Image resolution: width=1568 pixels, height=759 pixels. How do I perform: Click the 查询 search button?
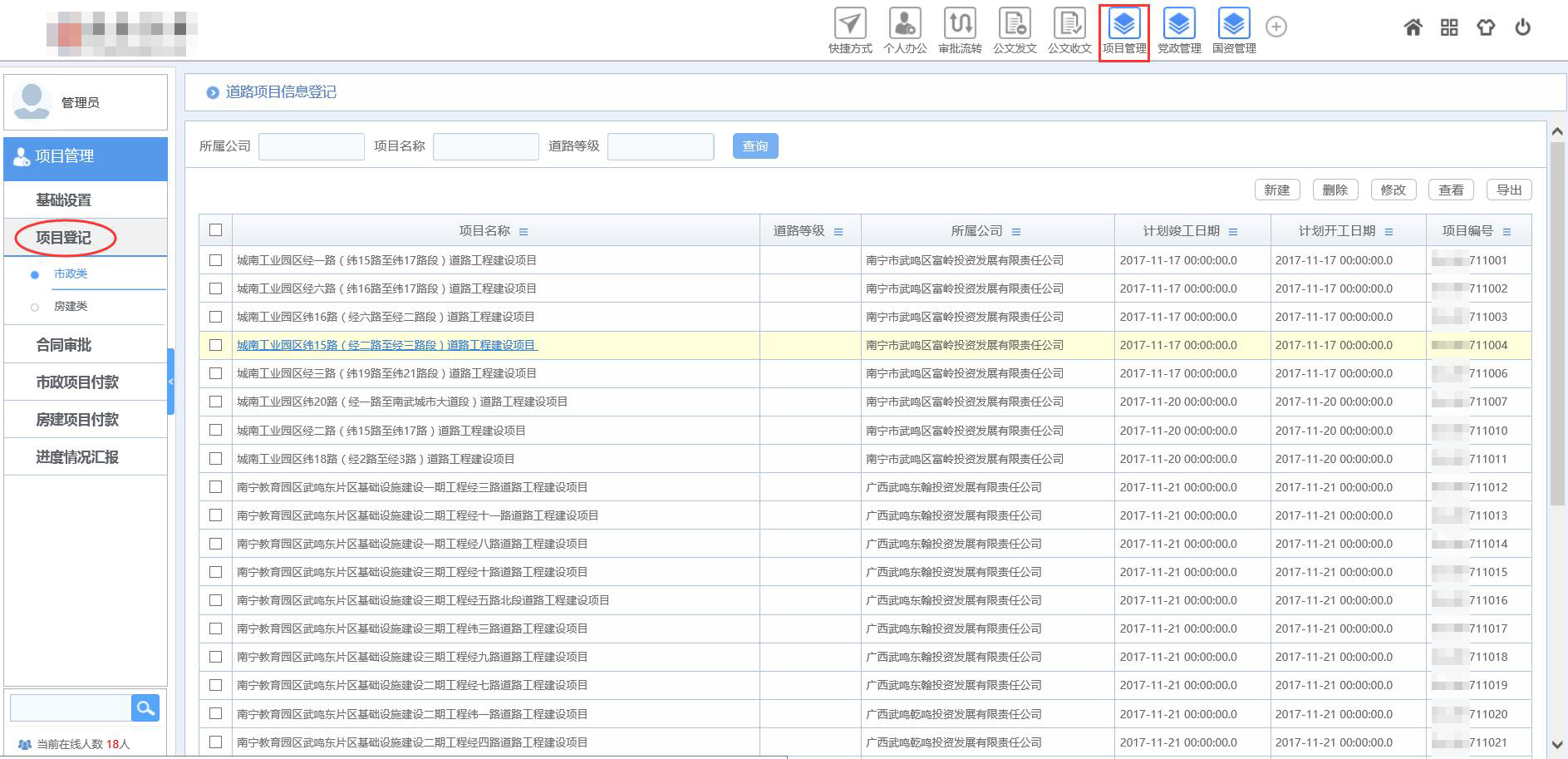[x=755, y=146]
